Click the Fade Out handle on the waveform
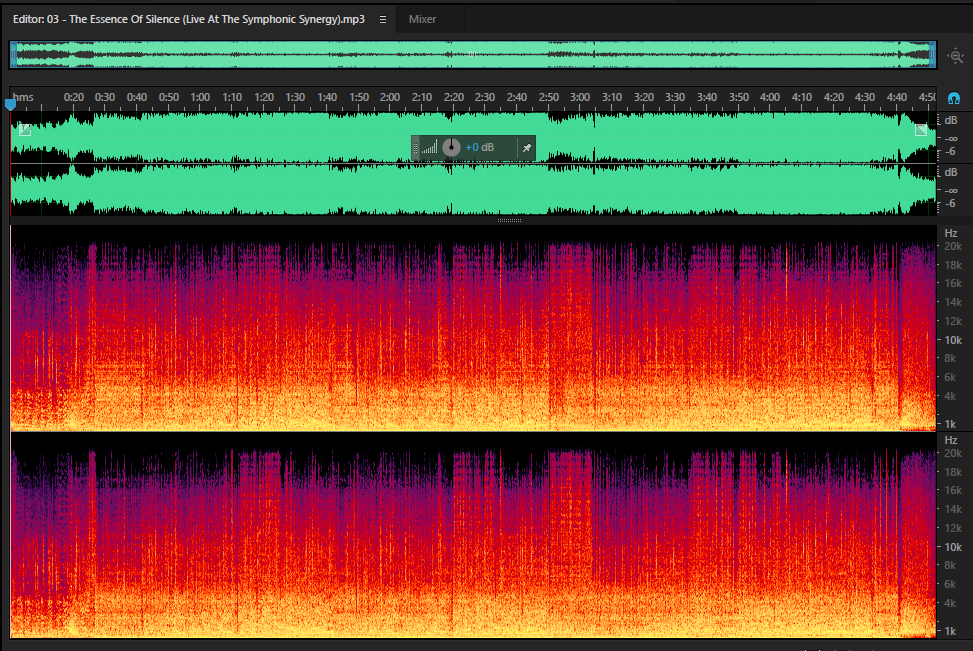Screen dimensions: 973x651 (x=921, y=130)
